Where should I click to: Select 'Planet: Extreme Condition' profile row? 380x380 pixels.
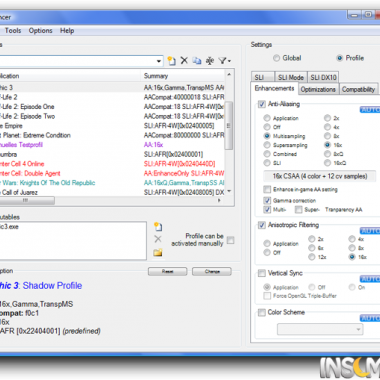coord(112,135)
